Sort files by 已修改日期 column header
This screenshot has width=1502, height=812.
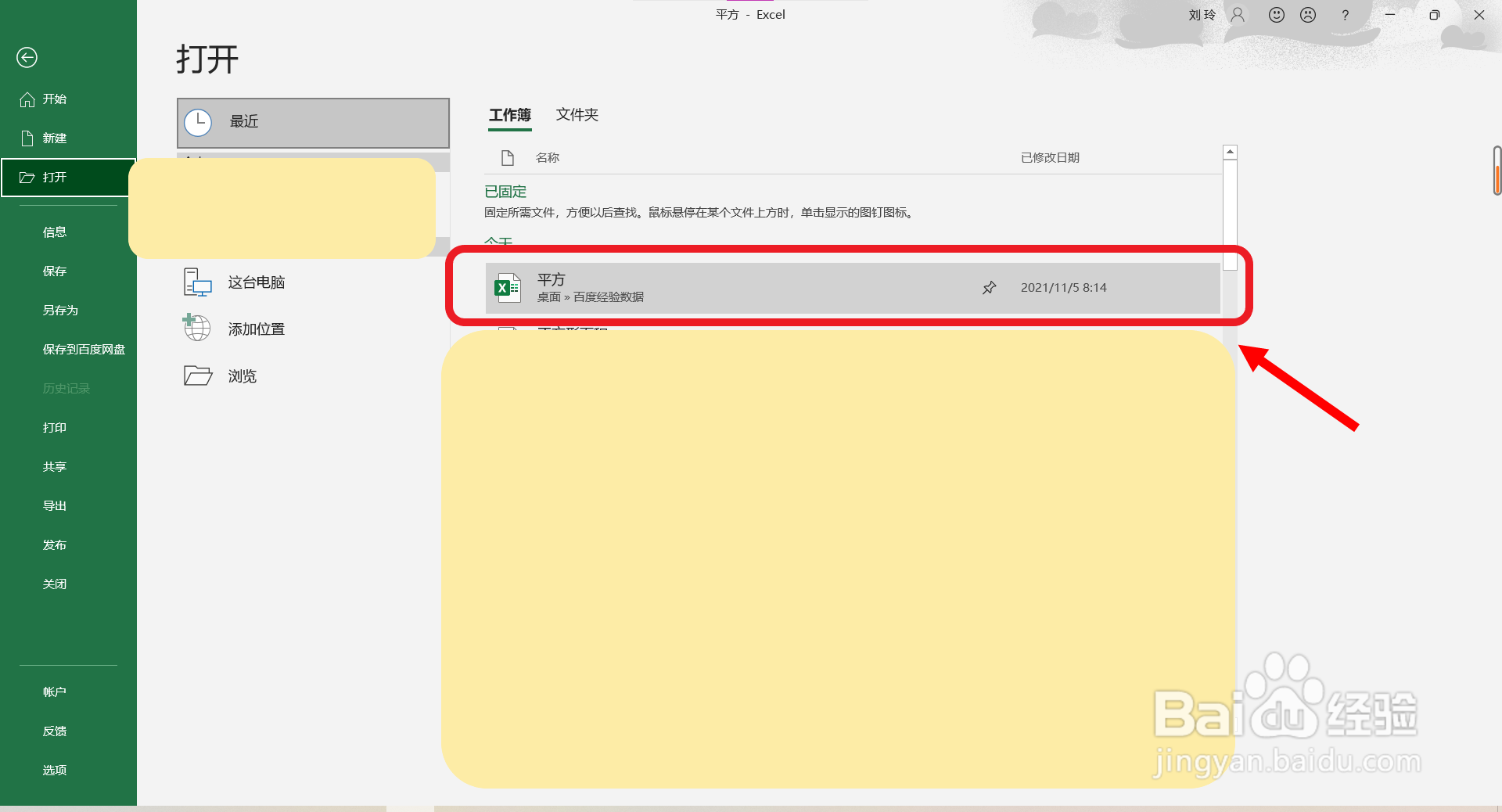[1050, 157]
